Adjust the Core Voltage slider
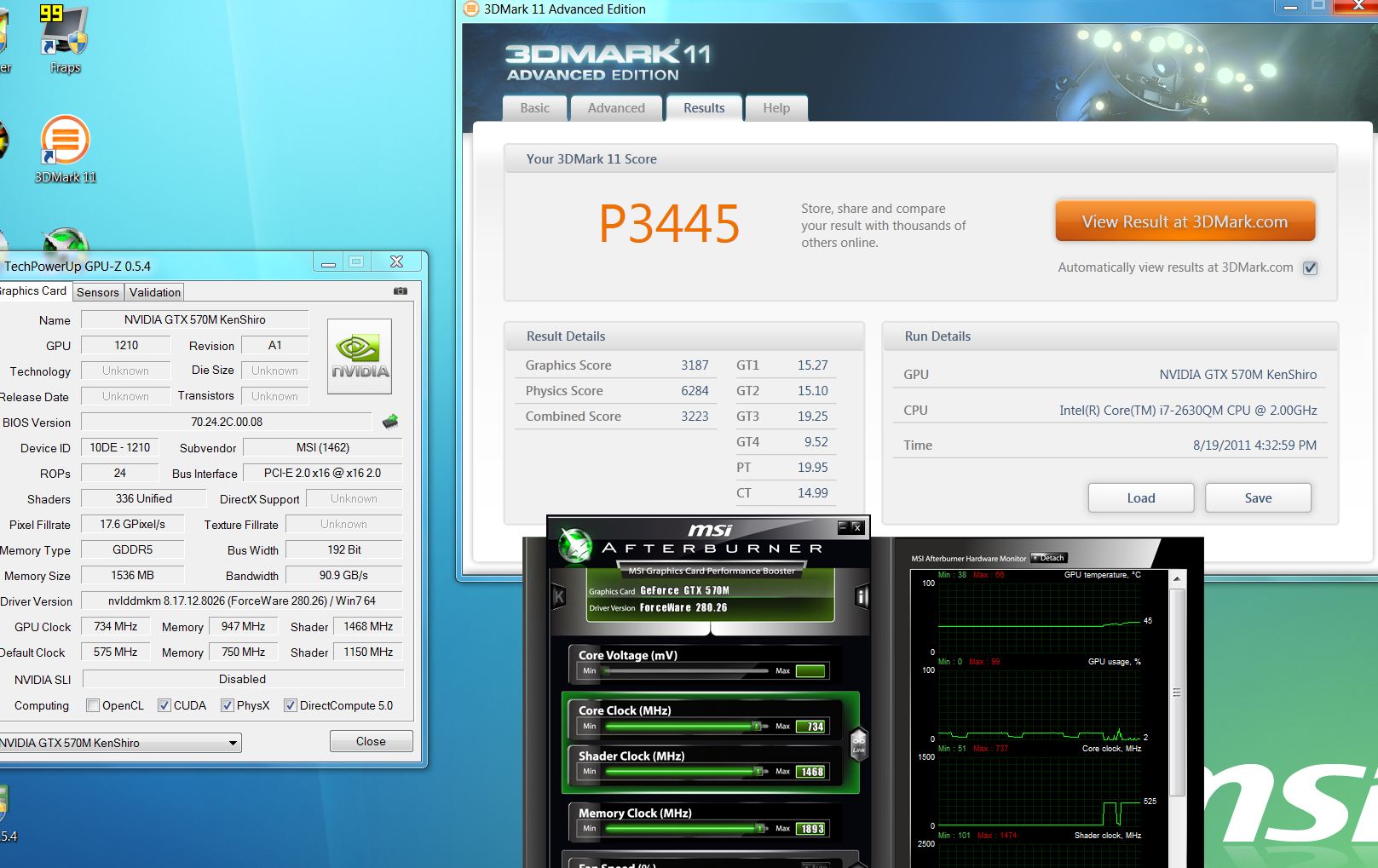This screenshot has width=1378, height=868. [x=687, y=671]
